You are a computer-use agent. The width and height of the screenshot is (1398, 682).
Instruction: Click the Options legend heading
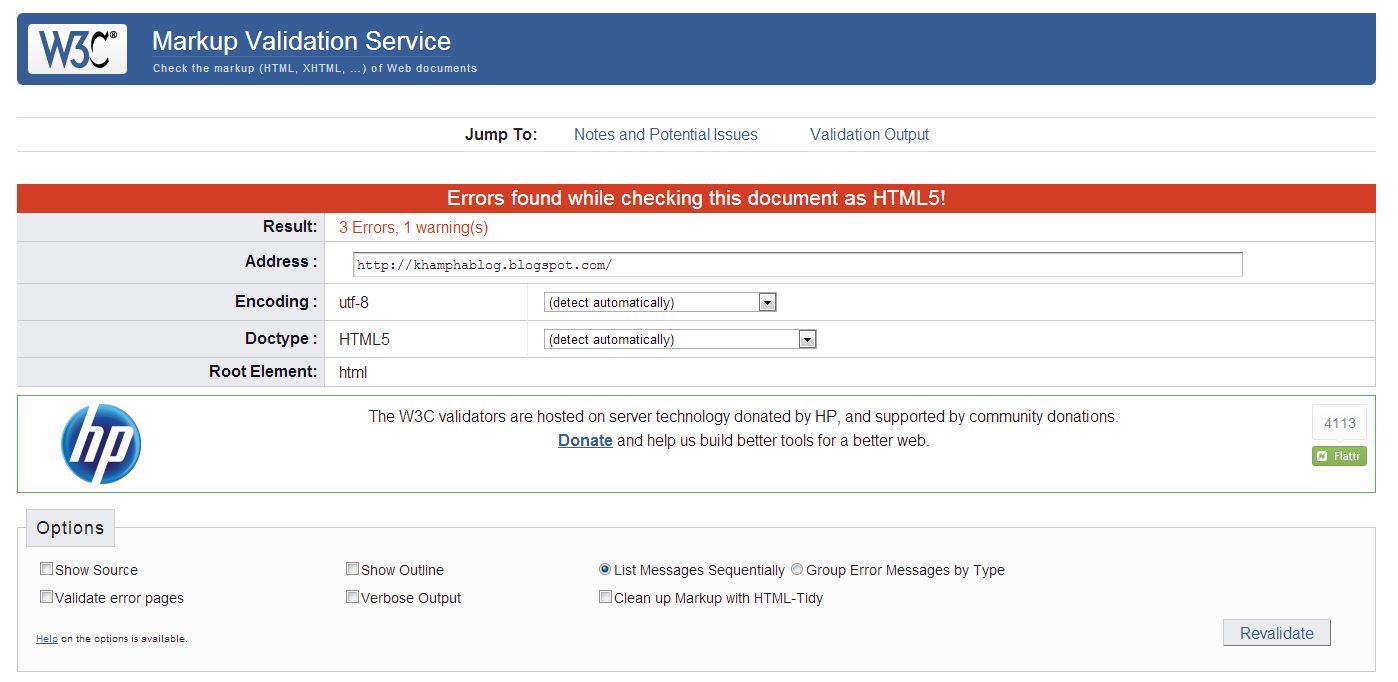pyautogui.click(x=70, y=528)
